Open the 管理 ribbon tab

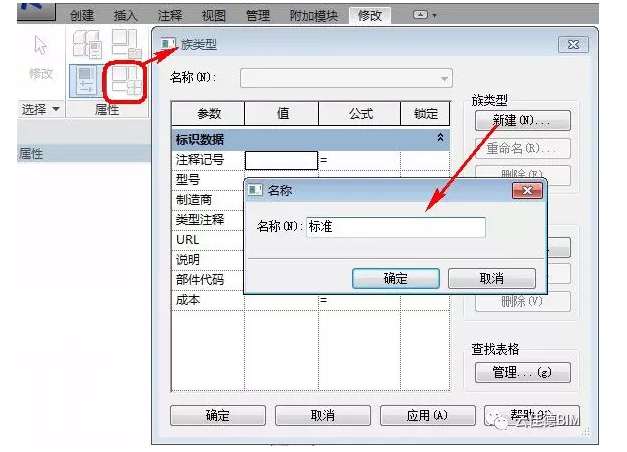coord(258,16)
